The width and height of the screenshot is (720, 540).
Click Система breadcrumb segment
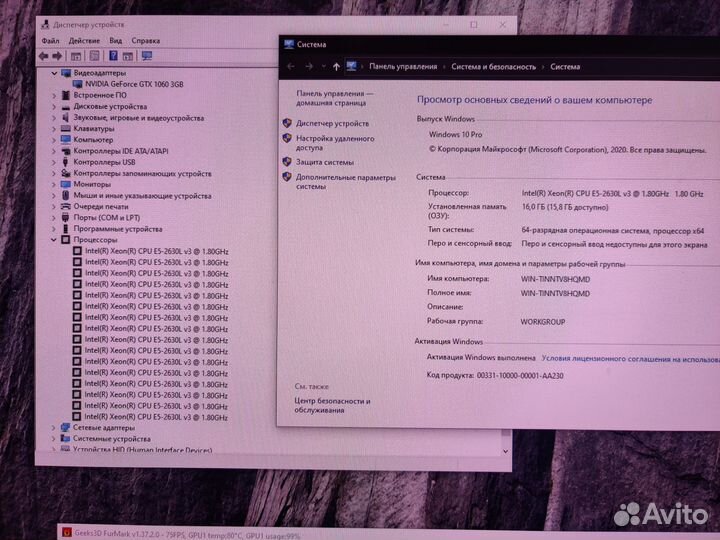(x=565, y=67)
